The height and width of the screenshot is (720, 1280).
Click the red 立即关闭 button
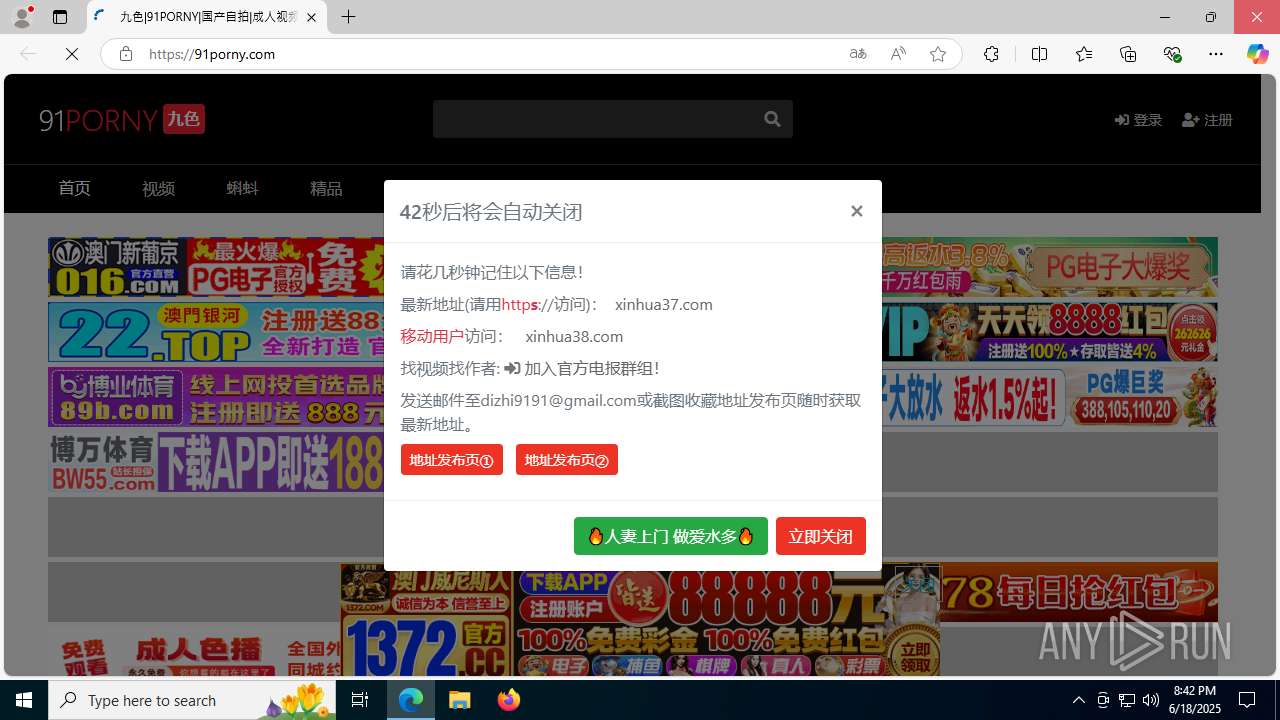[821, 536]
